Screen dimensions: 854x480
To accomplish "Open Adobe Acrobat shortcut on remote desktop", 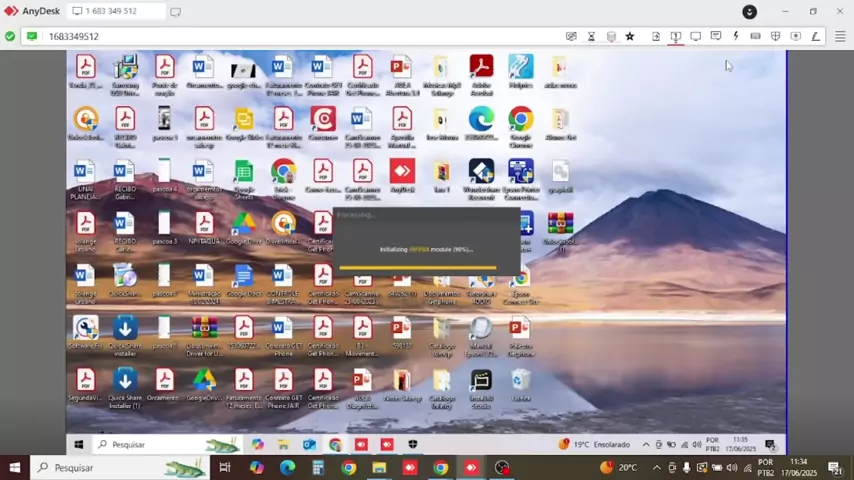I will click(481, 70).
